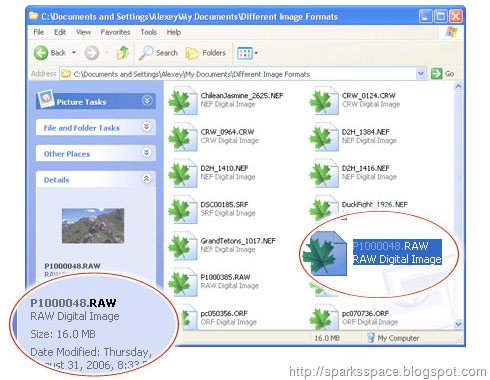Image resolution: width=490 pixels, height=380 pixels.
Task: Click the title bar folder icon
Action: pyautogui.click(x=33, y=16)
